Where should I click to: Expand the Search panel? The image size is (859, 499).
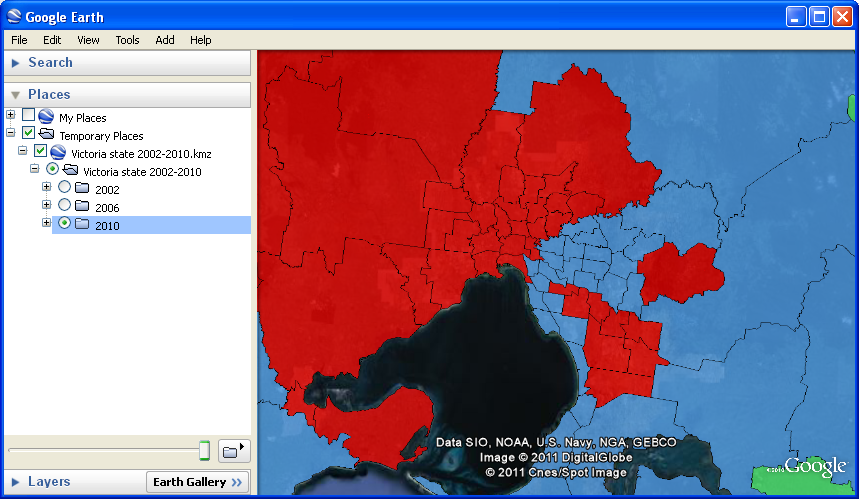pos(15,63)
